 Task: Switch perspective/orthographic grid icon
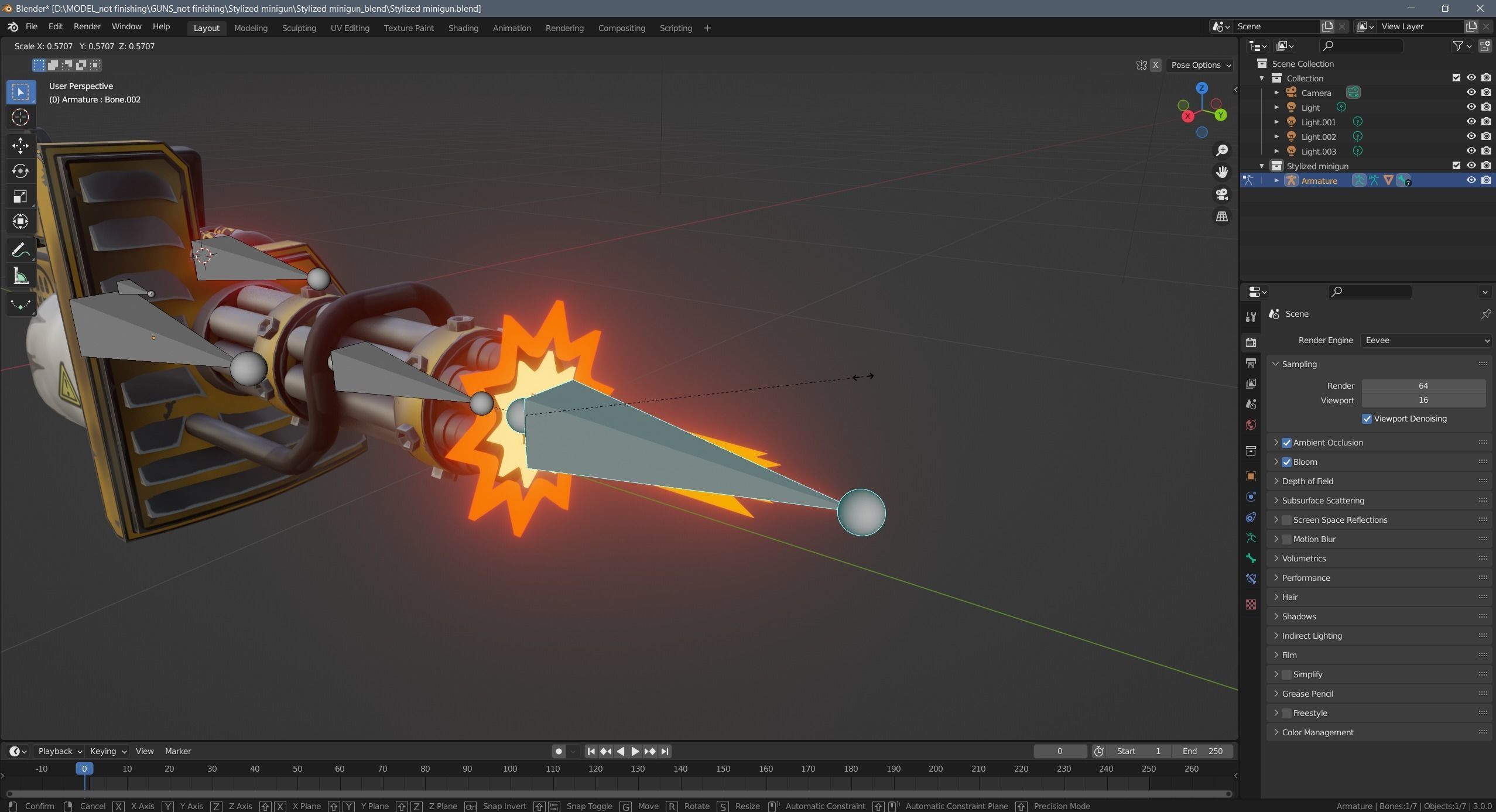[1221, 217]
